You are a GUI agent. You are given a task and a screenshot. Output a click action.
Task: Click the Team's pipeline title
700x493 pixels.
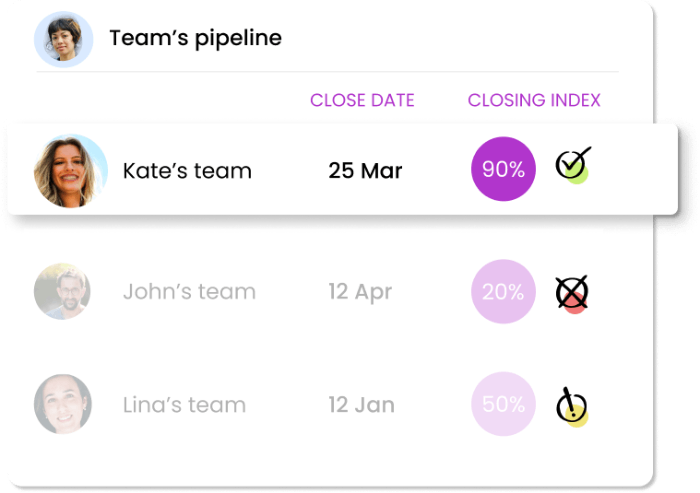[x=196, y=38]
